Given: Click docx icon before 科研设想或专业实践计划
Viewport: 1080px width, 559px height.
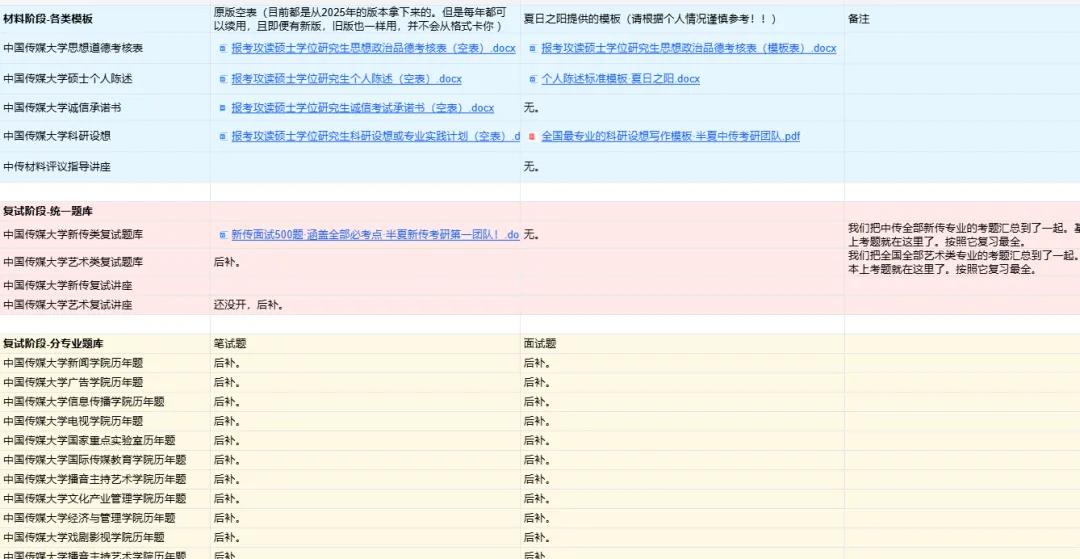Looking at the screenshot, I should 222,137.
